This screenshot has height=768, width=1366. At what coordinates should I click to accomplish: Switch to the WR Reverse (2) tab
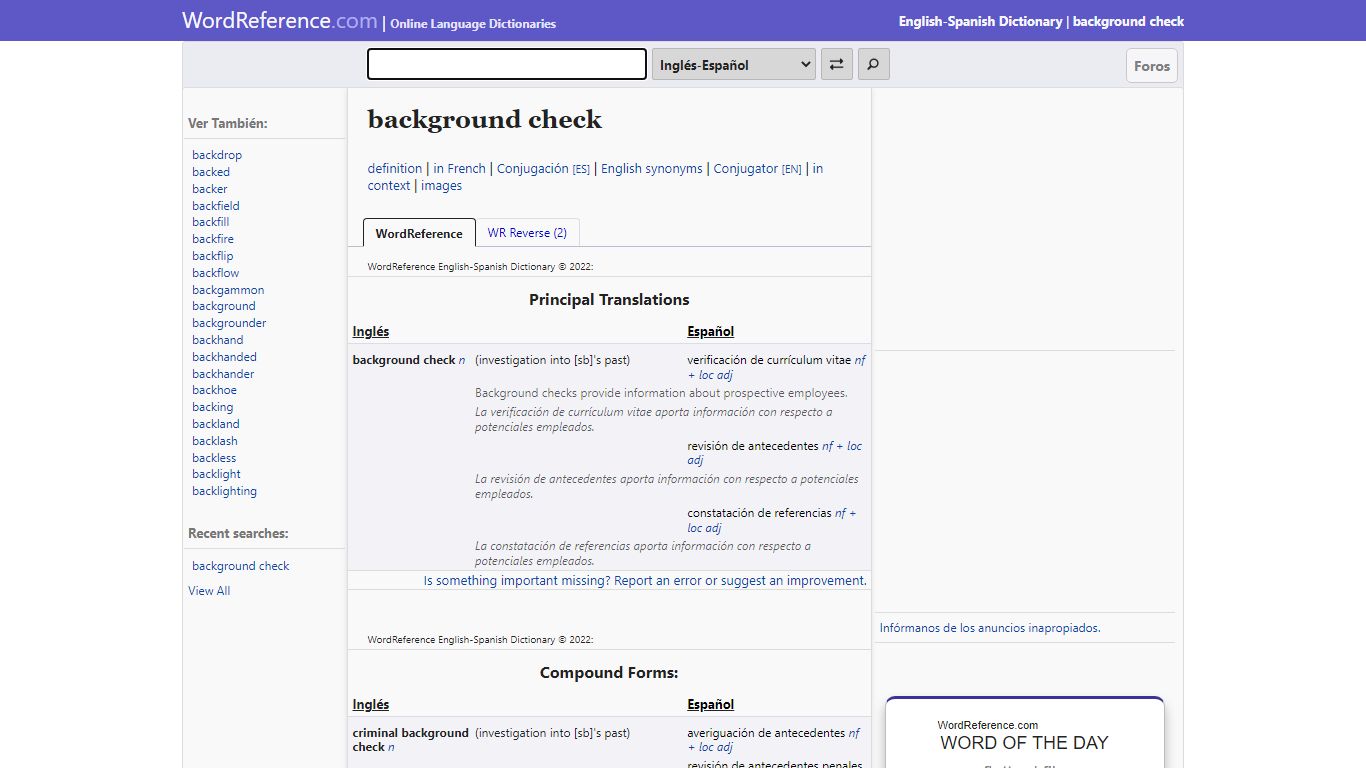point(527,233)
